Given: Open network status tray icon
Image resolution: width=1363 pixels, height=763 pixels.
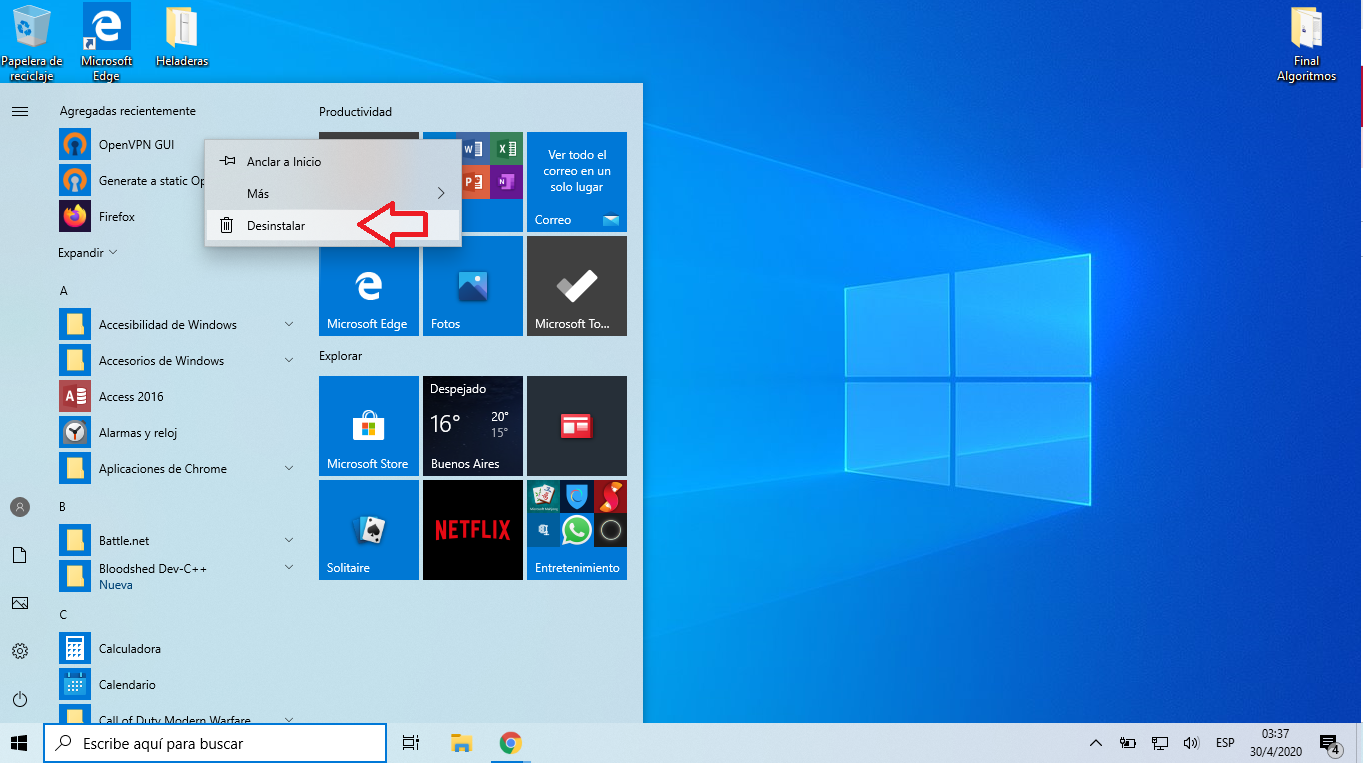Looking at the screenshot, I should 1160,743.
